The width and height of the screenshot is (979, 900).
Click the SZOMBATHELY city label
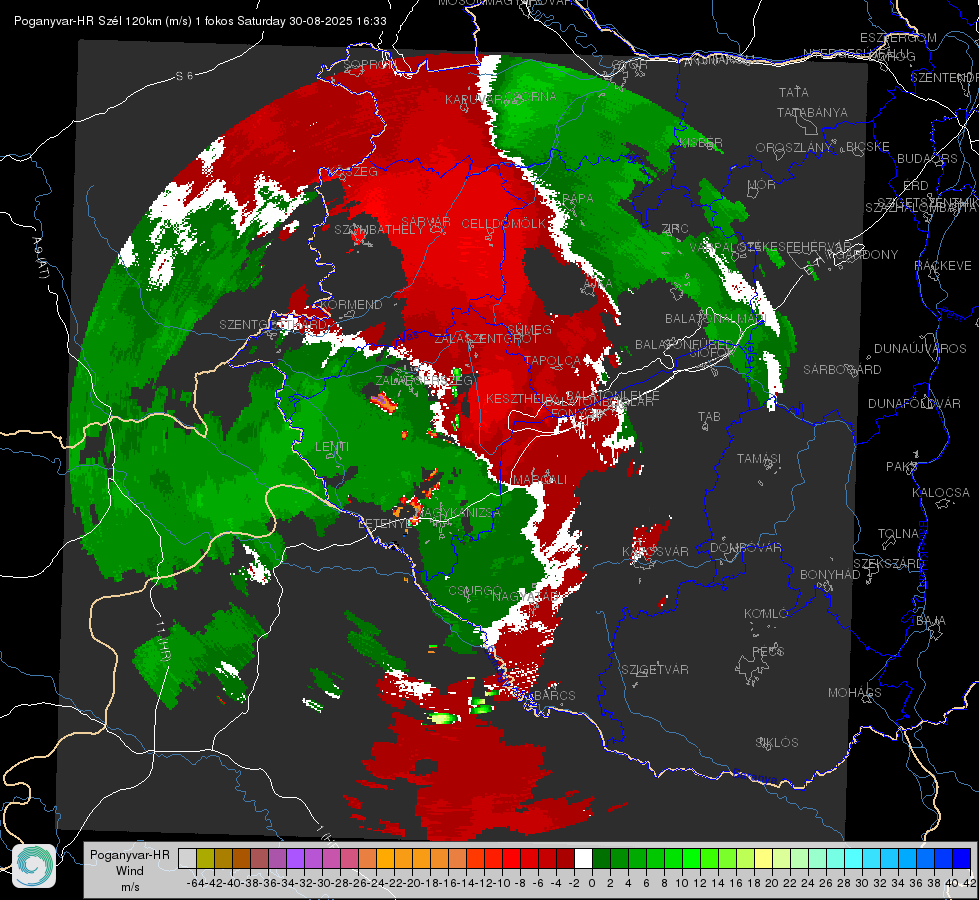379,230
